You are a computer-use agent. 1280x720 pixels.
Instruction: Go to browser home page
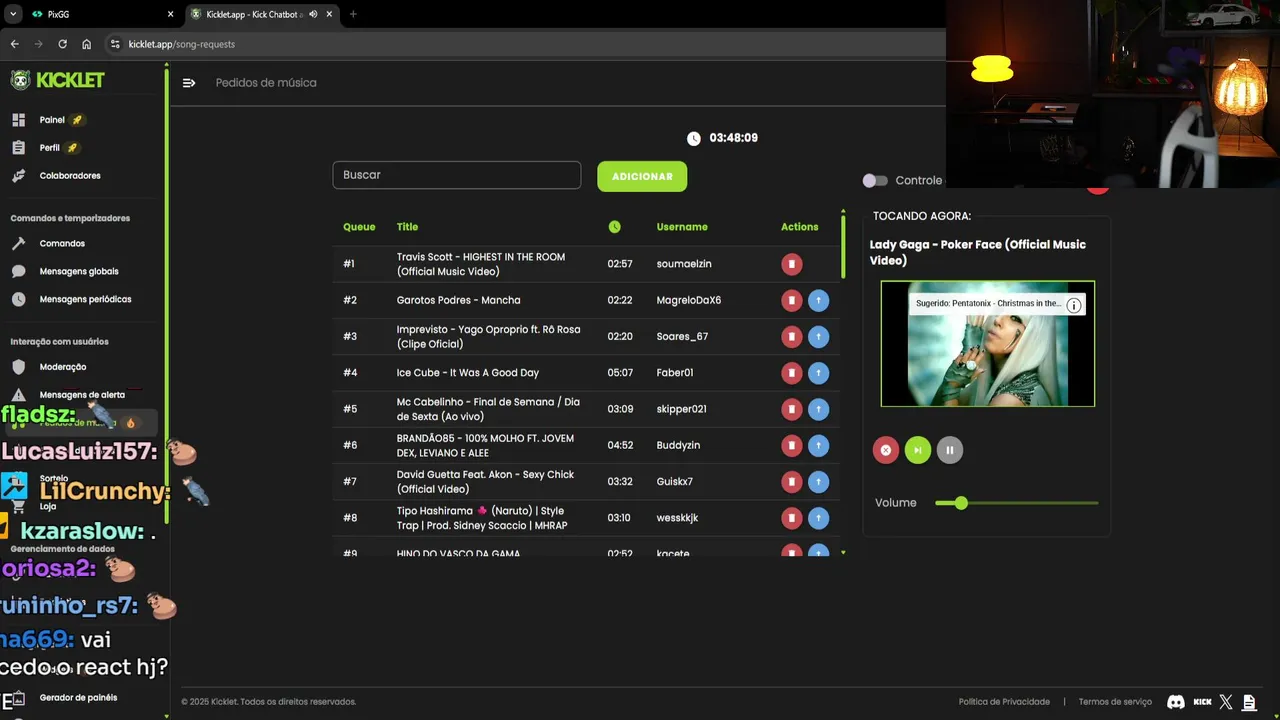87,44
